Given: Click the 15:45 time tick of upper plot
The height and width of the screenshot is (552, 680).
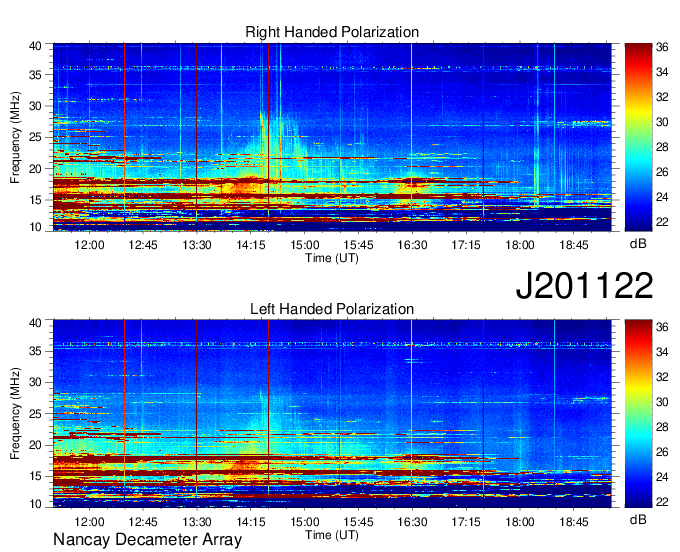Looking at the screenshot, I should 358,245.
